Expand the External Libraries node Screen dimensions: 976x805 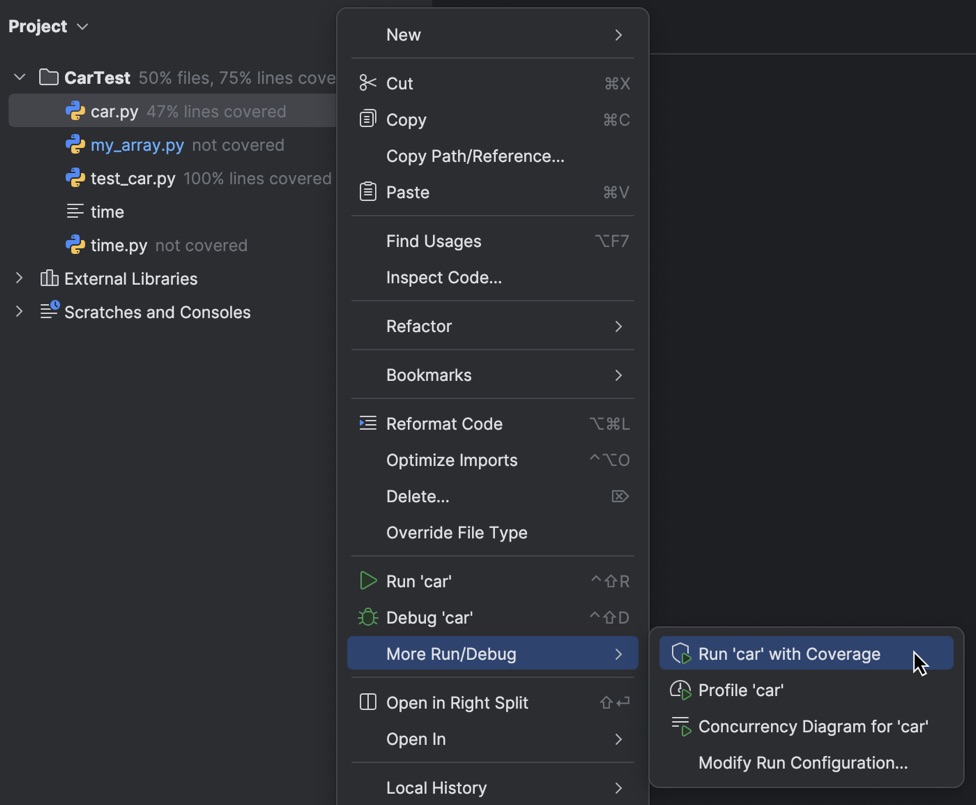(18, 279)
